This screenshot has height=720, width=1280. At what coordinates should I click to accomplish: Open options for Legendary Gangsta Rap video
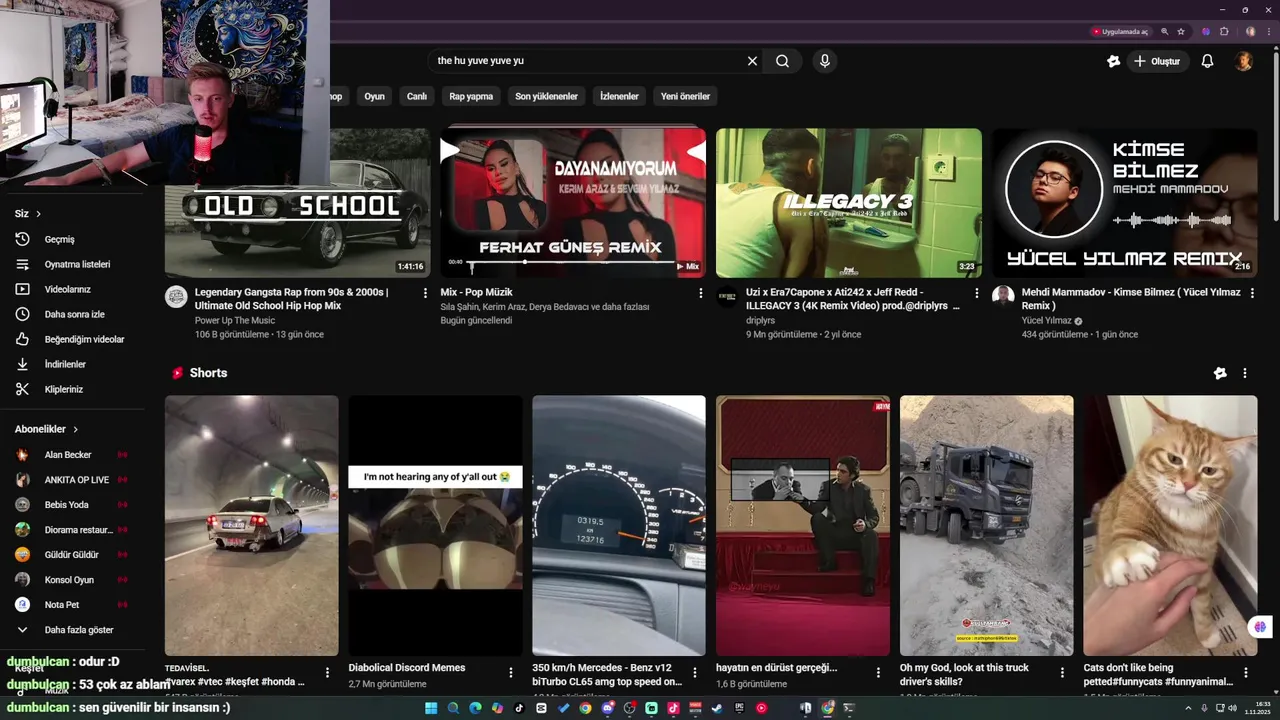coord(425,293)
